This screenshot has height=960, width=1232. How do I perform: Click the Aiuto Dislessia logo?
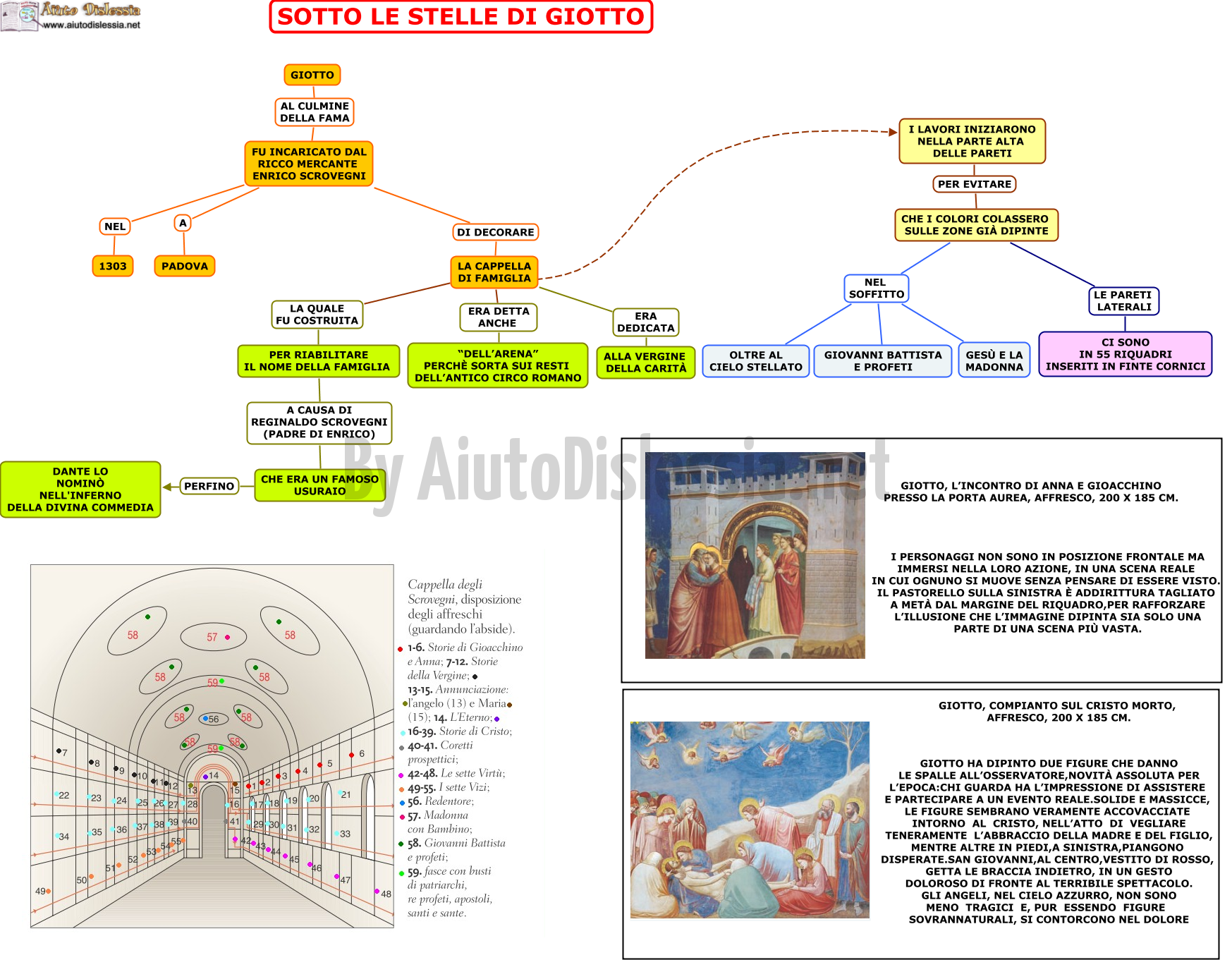[x=71, y=16]
